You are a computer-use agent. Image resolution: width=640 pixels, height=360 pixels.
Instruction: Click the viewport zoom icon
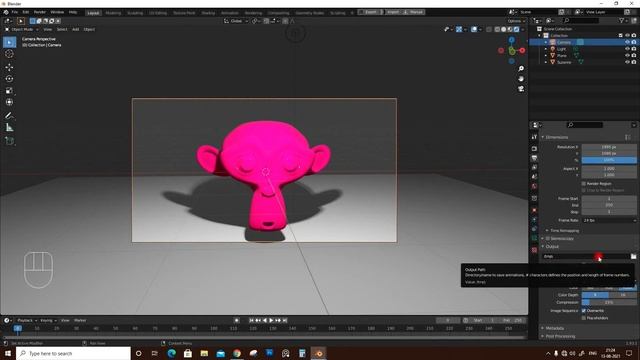[x=521, y=69]
